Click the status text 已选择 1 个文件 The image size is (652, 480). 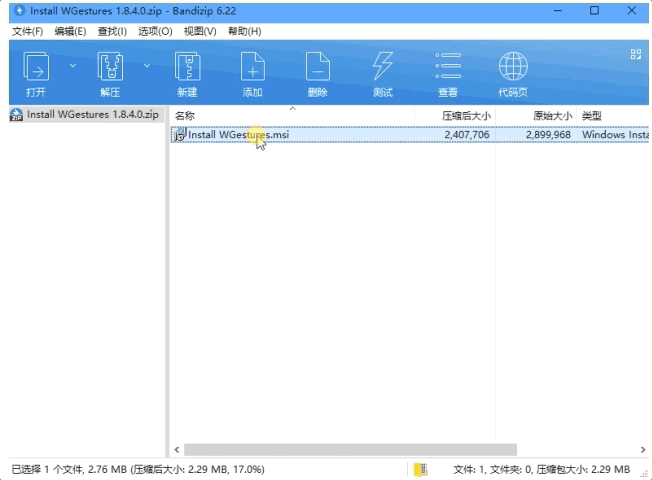tap(48, 470)
